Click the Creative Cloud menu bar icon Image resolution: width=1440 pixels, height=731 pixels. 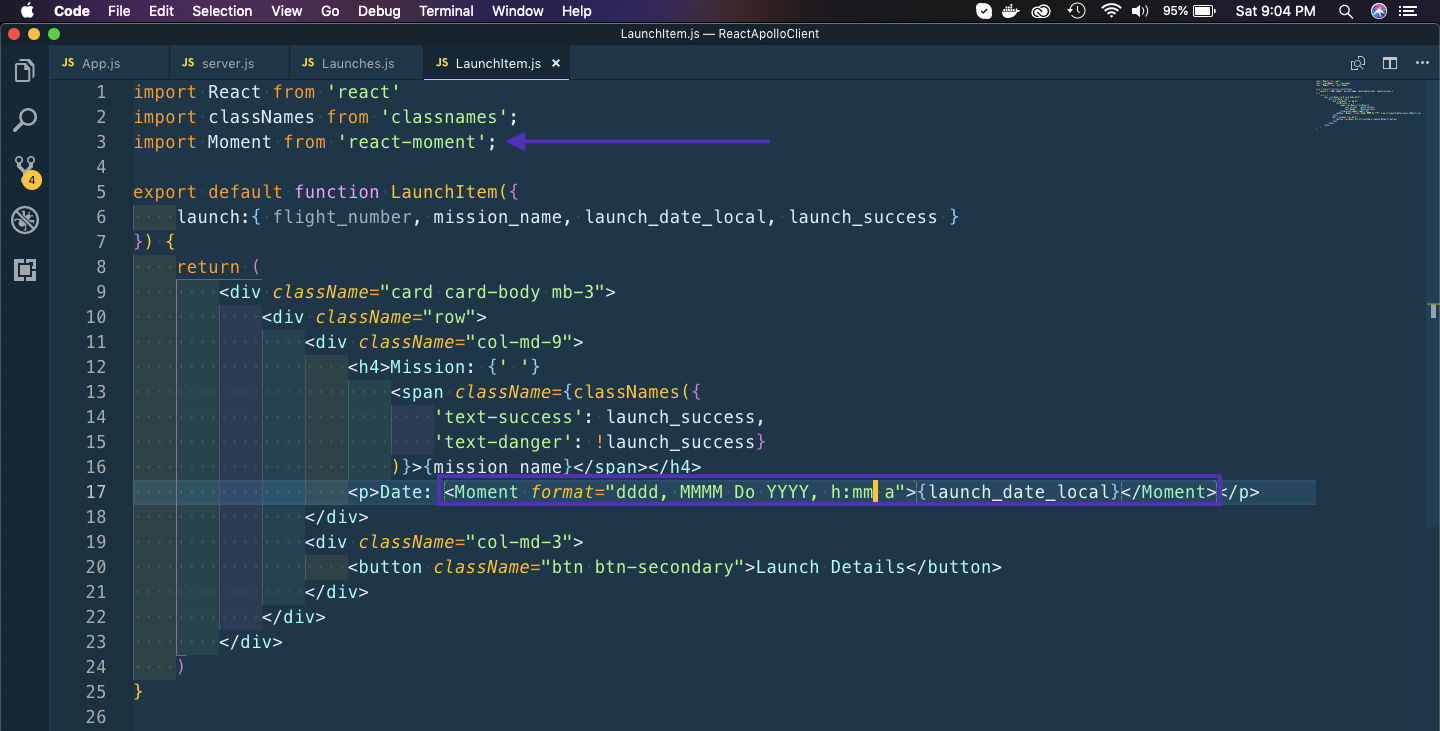coord(1042,11)
